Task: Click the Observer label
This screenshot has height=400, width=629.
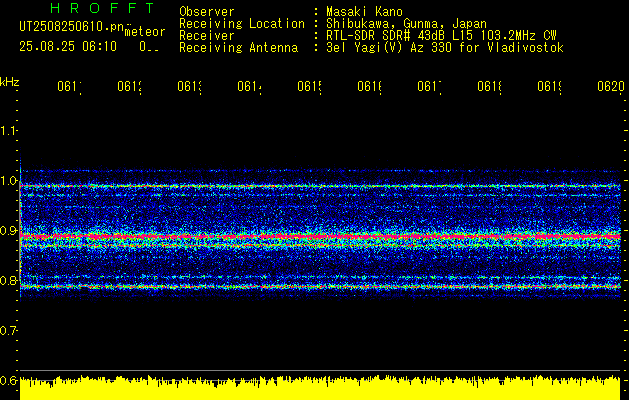Action: pos(207,11)
